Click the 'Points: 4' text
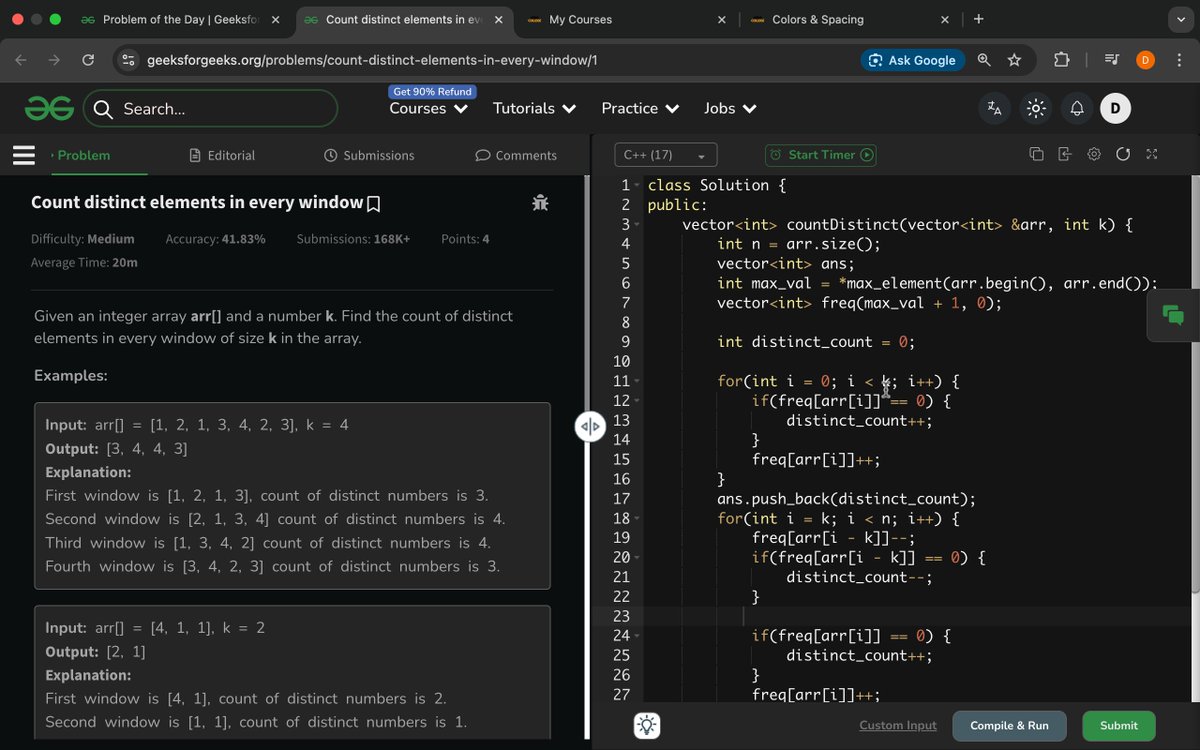Image resolution: width=1200 pixels, height=750 pixels. click(x=465, y=239)
